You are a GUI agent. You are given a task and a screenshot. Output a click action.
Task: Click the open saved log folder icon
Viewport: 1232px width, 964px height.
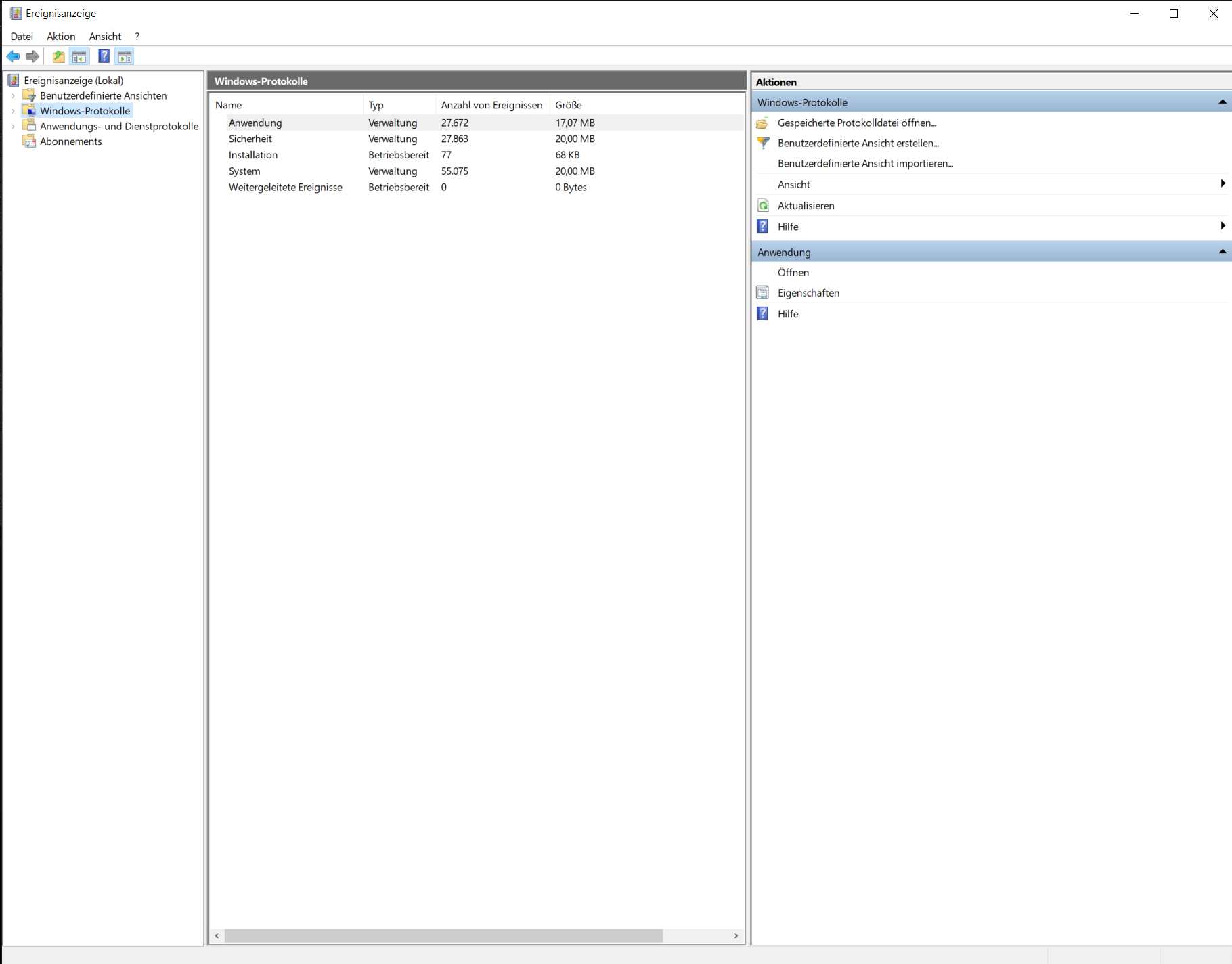tap(762, 123)
